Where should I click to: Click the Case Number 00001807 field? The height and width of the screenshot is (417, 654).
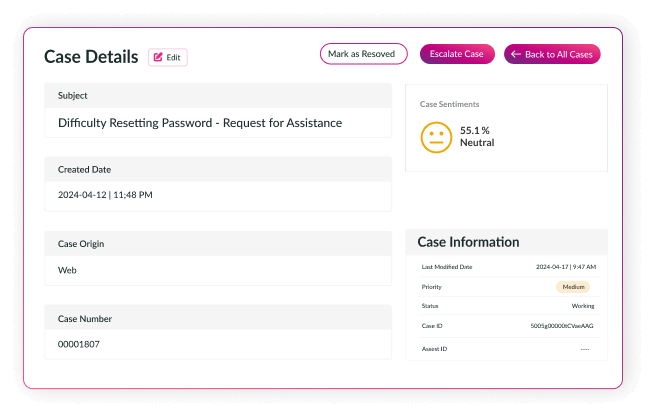pyautogui.click(x=79, y=344)
